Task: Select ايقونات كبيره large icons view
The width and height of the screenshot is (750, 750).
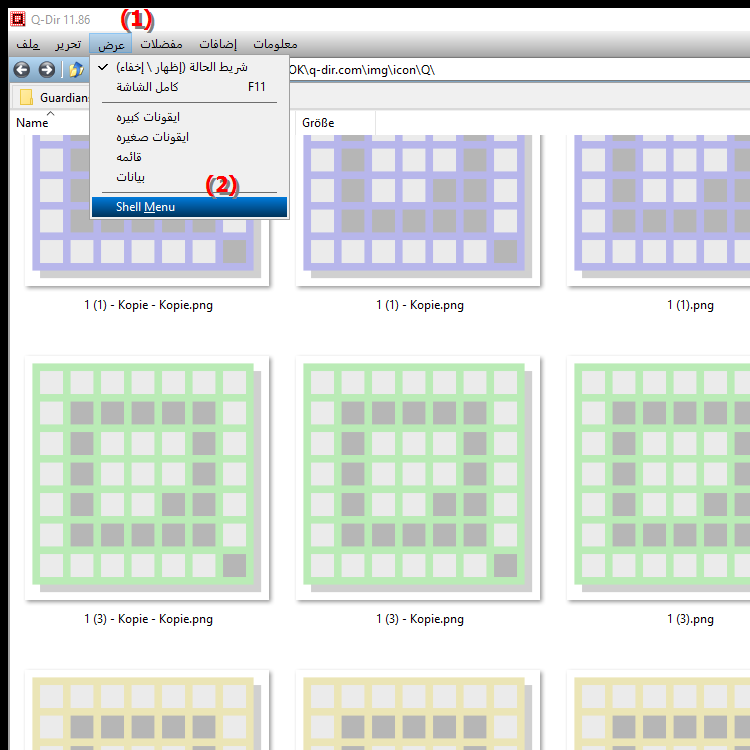Action: 189,117
